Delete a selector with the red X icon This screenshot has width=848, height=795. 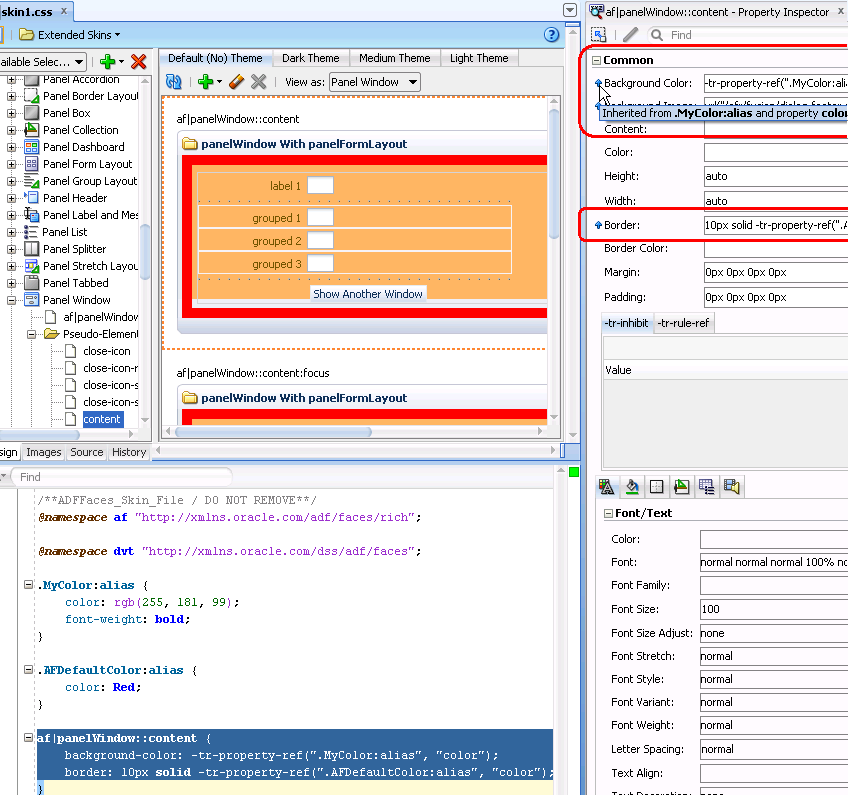pos(139,61)
